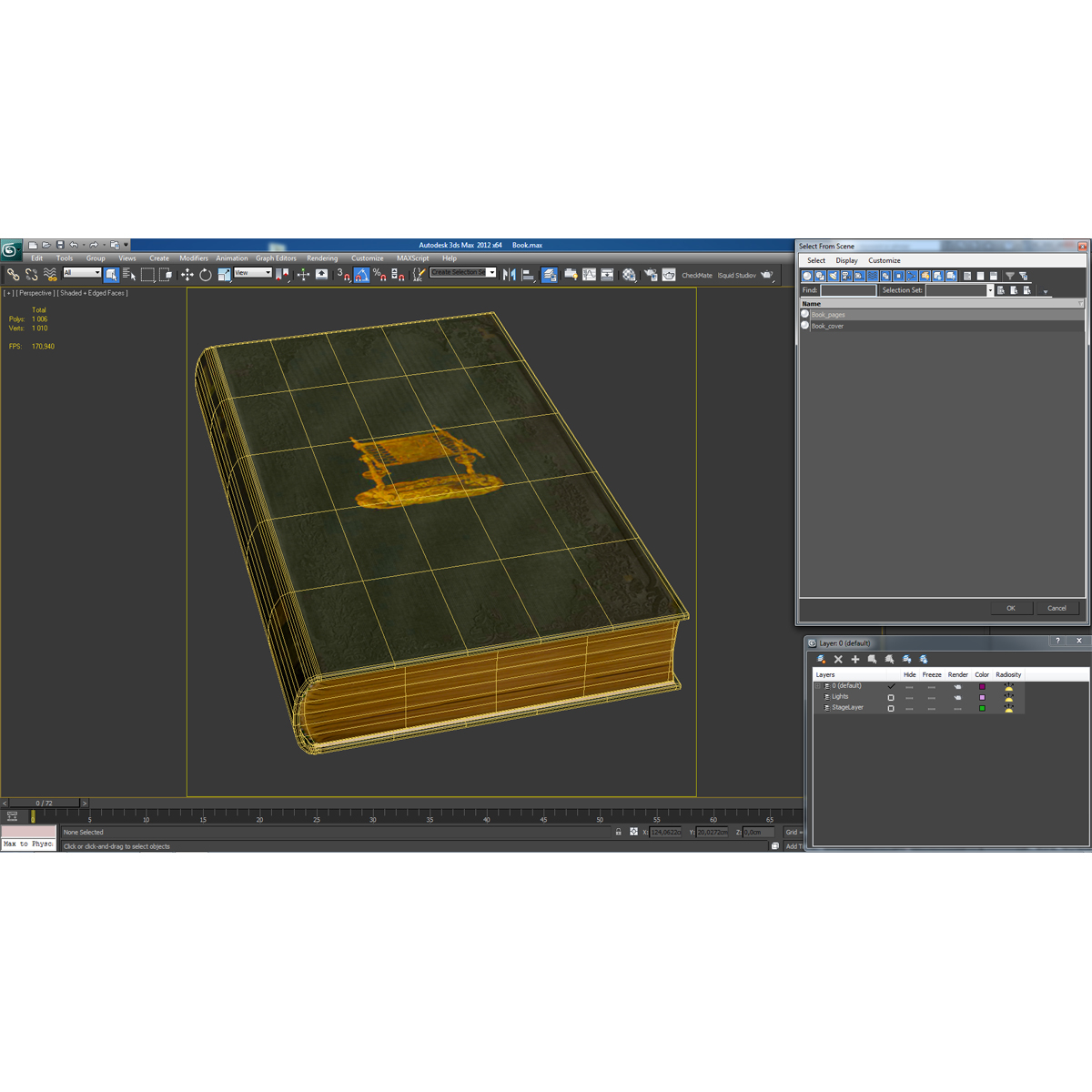Toggle Display Lights filter in Select From Scene
The height and width of the screenshot is (1092, 1092).
pos(833,276)
